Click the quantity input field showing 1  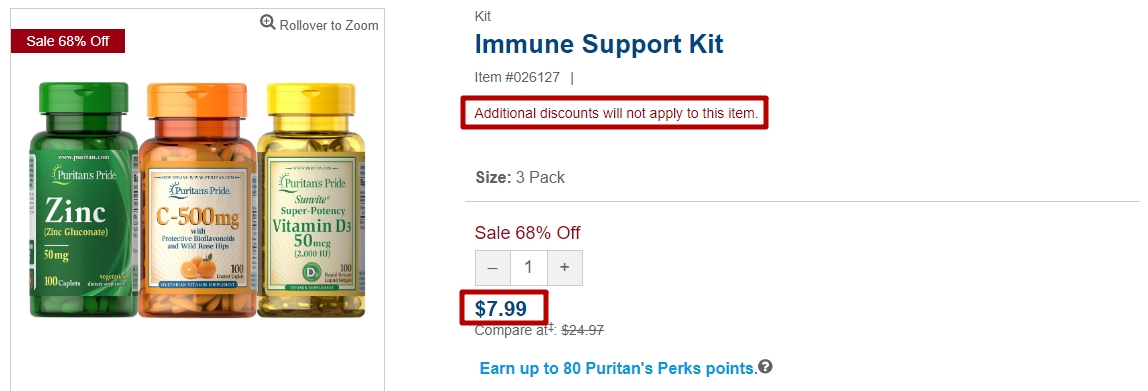[x=529, y=268]
